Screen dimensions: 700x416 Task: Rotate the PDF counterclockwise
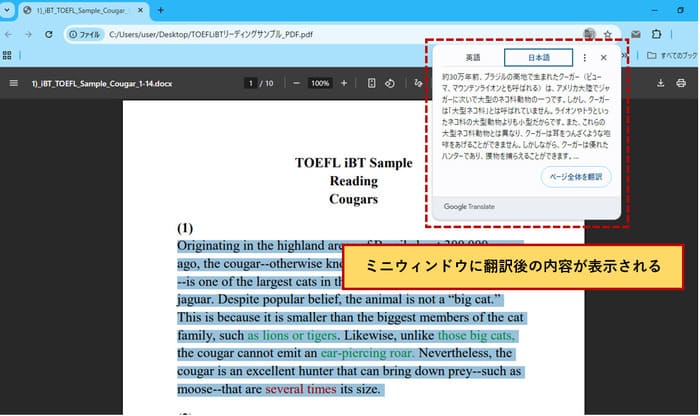(390, 83)
